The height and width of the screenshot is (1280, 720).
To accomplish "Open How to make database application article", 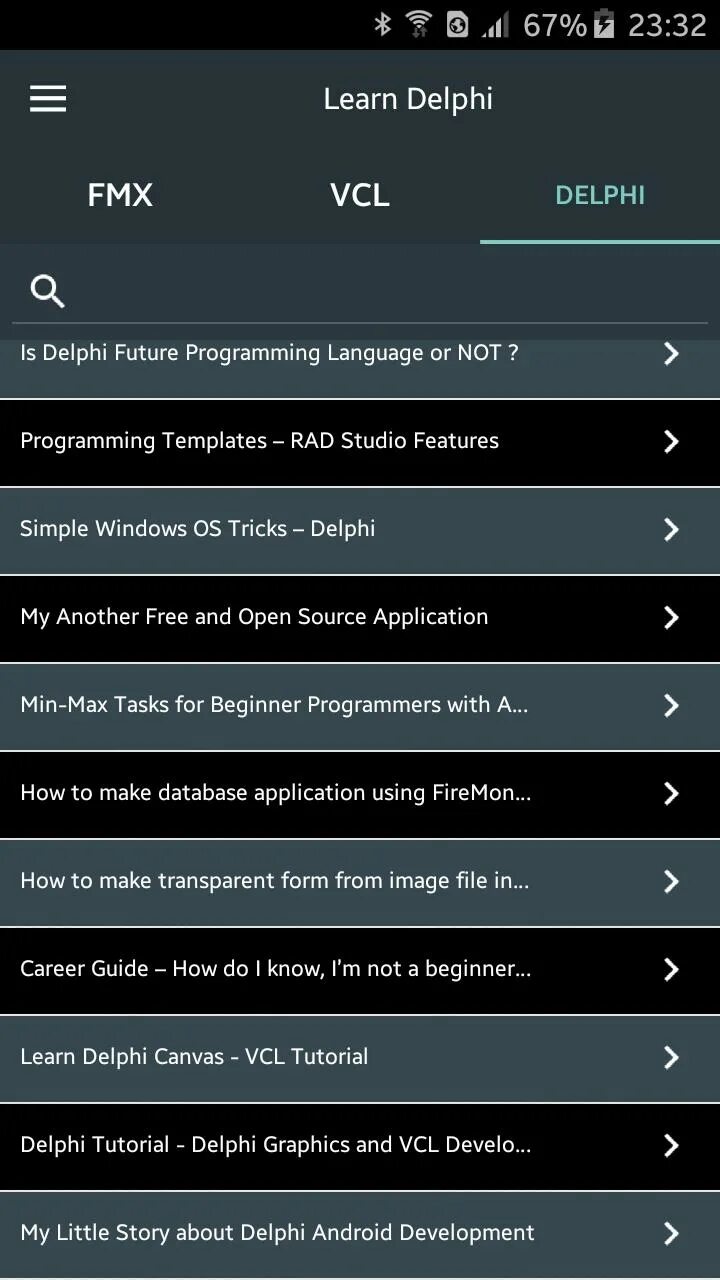I will 360,794.
